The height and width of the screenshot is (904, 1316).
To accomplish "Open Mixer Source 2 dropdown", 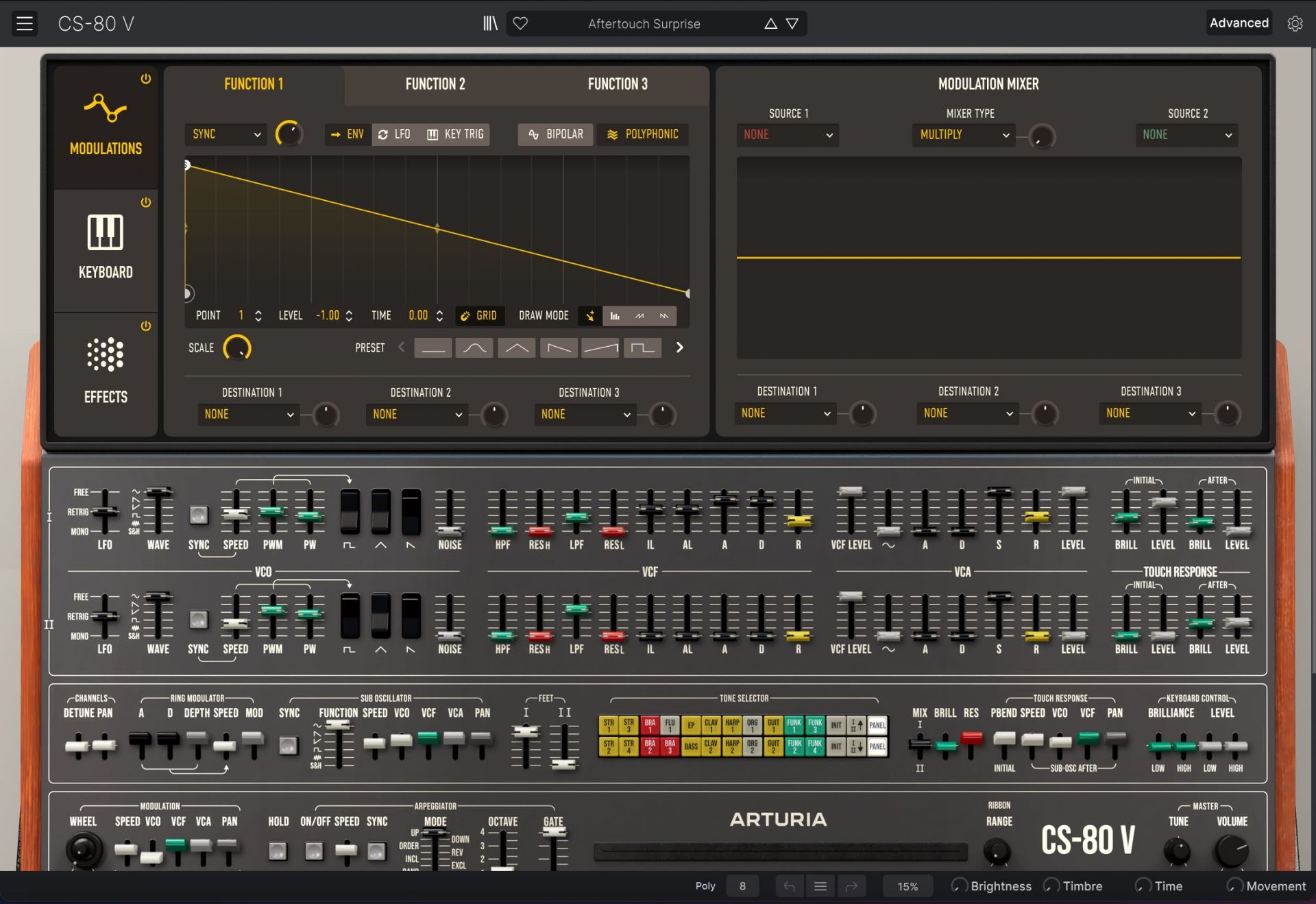I will click(1187, 135).
